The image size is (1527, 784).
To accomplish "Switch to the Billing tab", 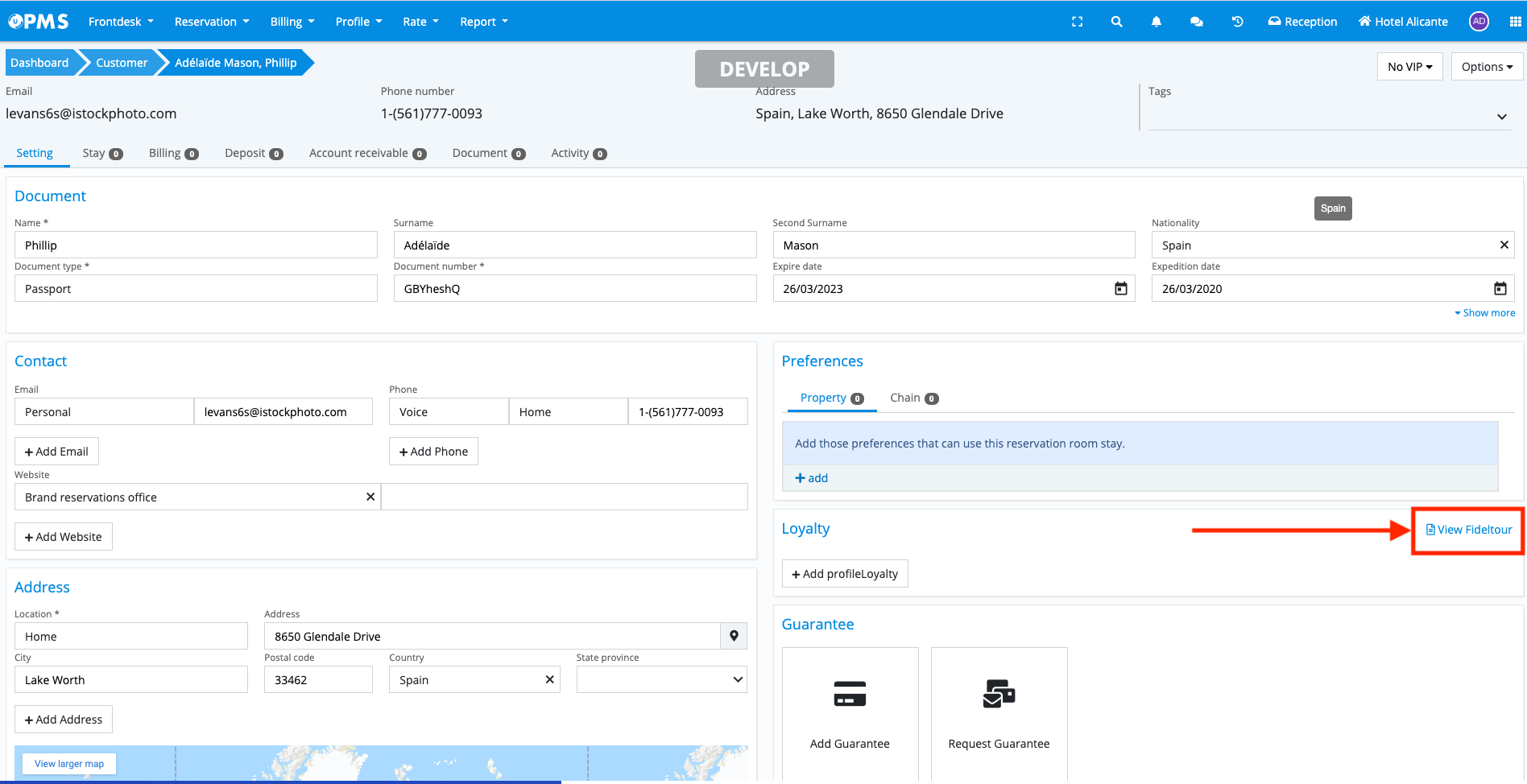I will tap(172, 153).
